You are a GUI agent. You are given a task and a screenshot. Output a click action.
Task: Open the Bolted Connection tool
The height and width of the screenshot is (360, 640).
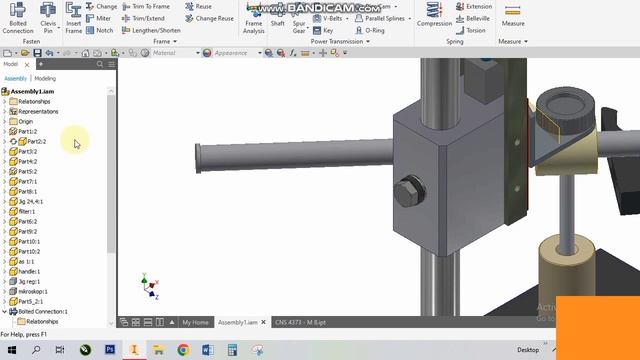pyautogui.click(x=18, y=18)
